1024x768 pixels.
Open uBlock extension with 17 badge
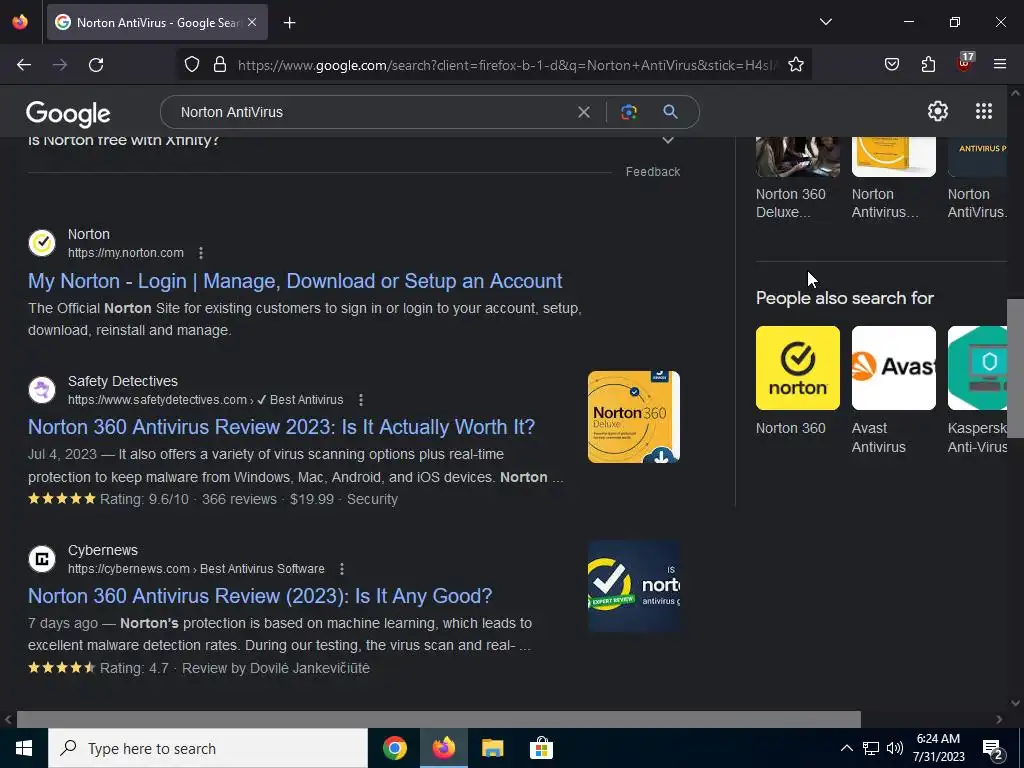pyautogui.click(x=965, y=63)
